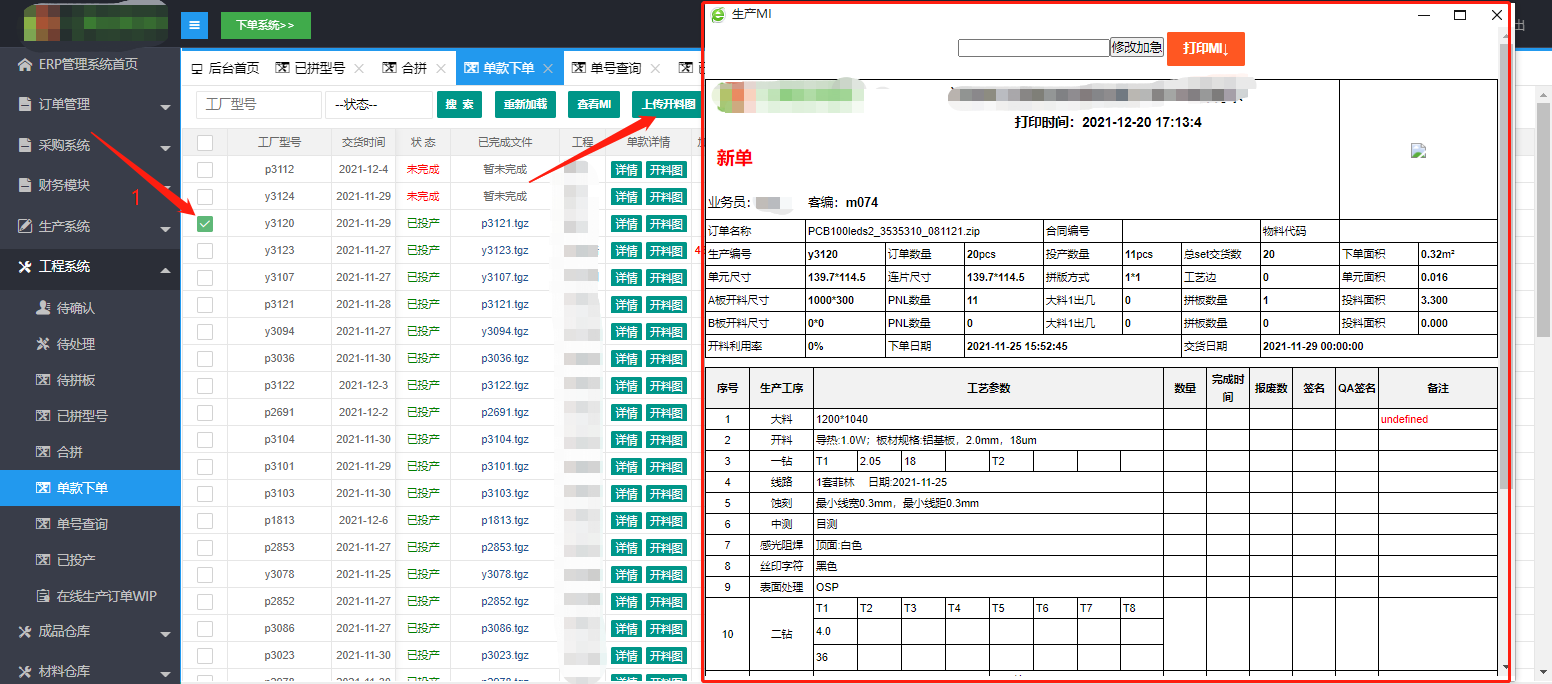Image resolution: width=1552 pixels, height=684 pixels.
Task: Open the --状态-- status dropdown
Action: (x=378, y=105)
